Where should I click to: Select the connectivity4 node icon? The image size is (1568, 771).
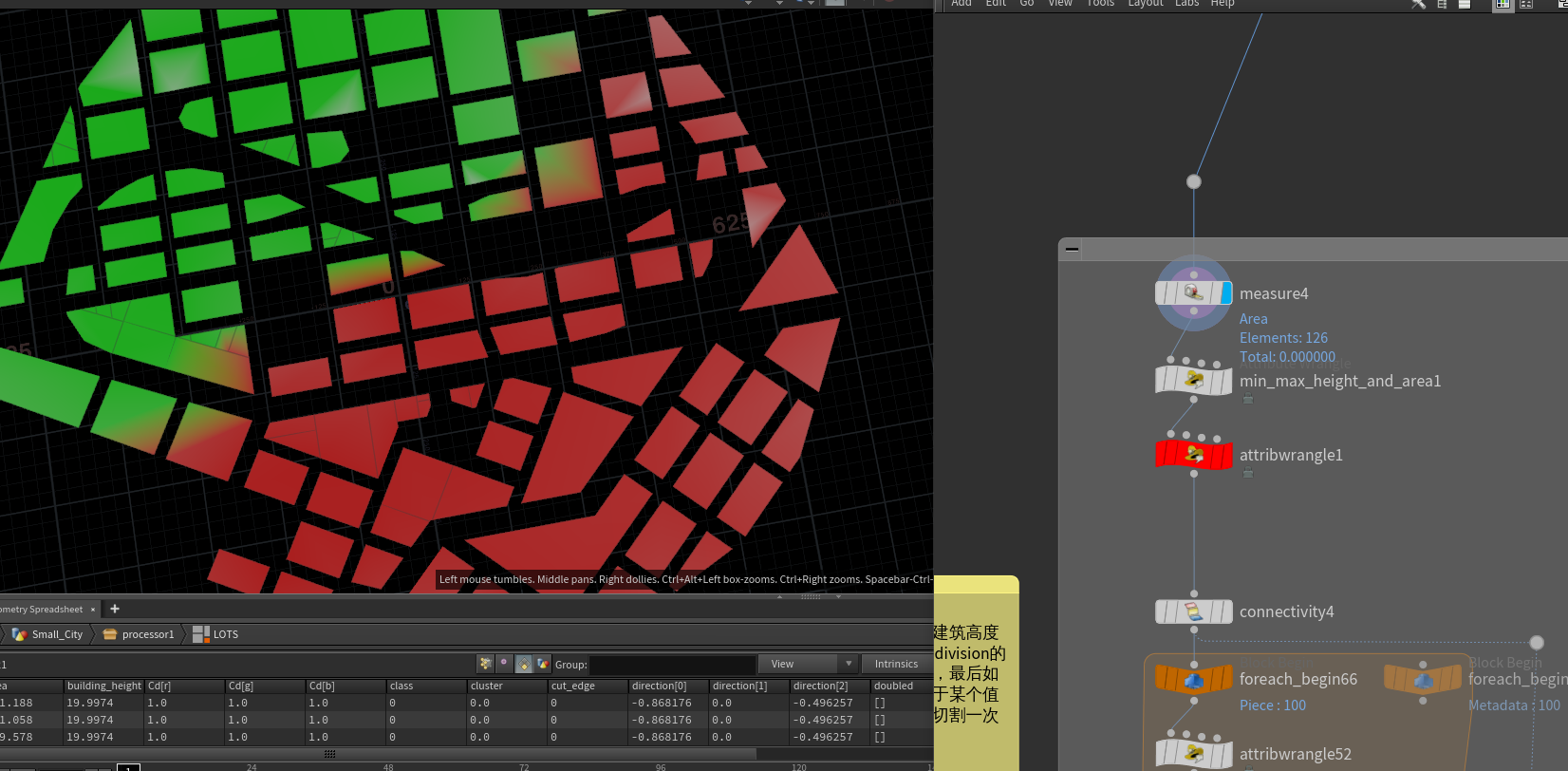(x=1193, y=611)
